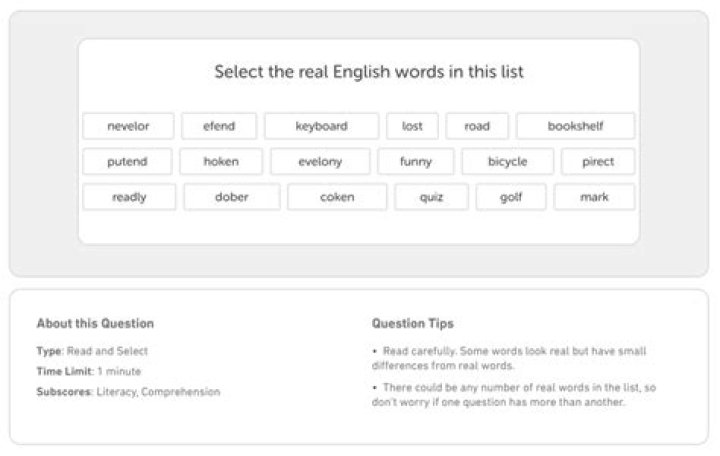Select the 'lost' word tile
Image resolution: width=720 pixels, height=456 pixels.
point(412,126)
